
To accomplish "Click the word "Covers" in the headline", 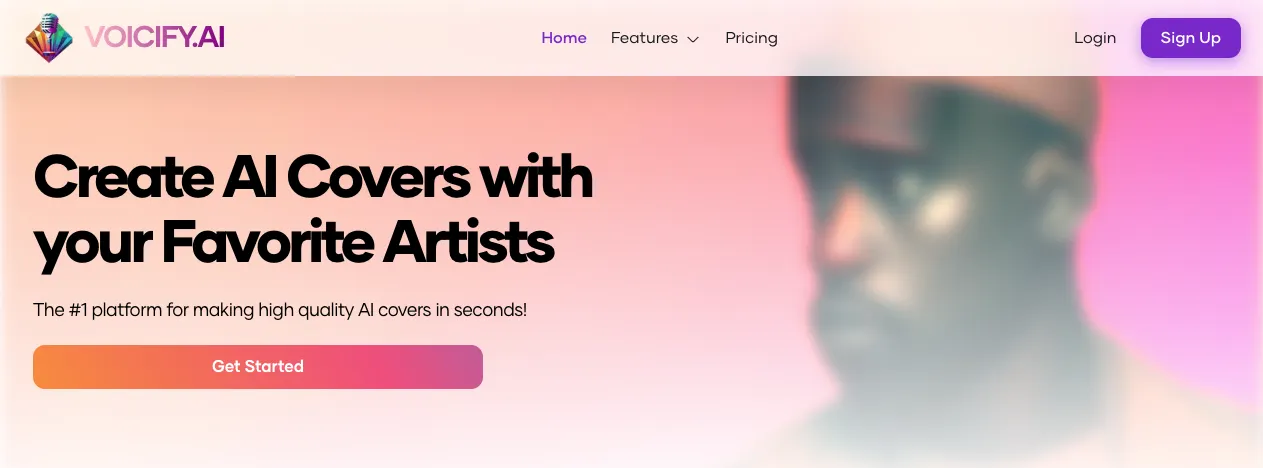I will (x=379, y=178).
